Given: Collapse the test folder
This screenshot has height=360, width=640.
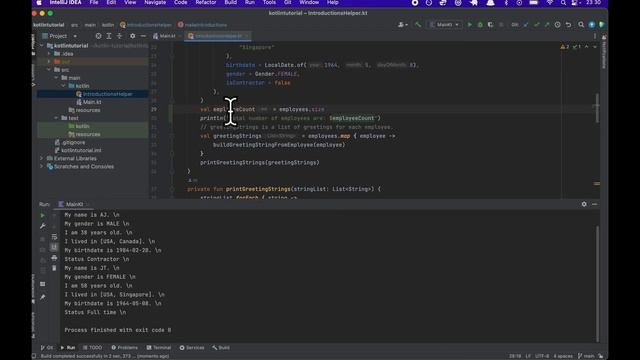Looking at the screenshot, I should (56, 118).
